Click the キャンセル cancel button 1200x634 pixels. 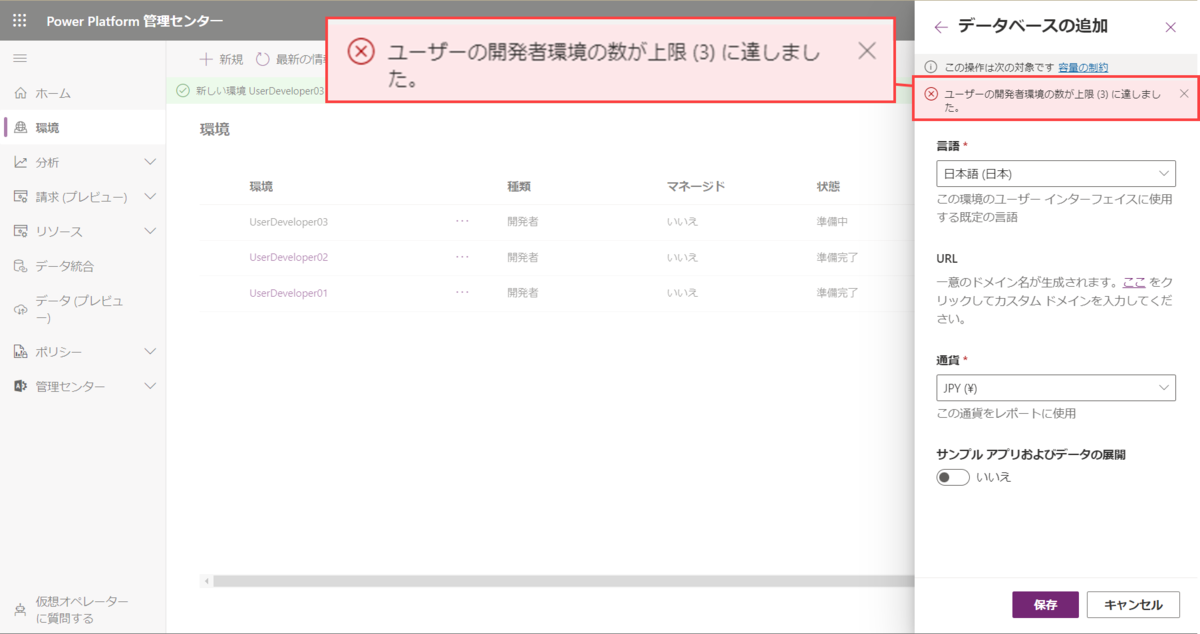[x=1133, y=605]
